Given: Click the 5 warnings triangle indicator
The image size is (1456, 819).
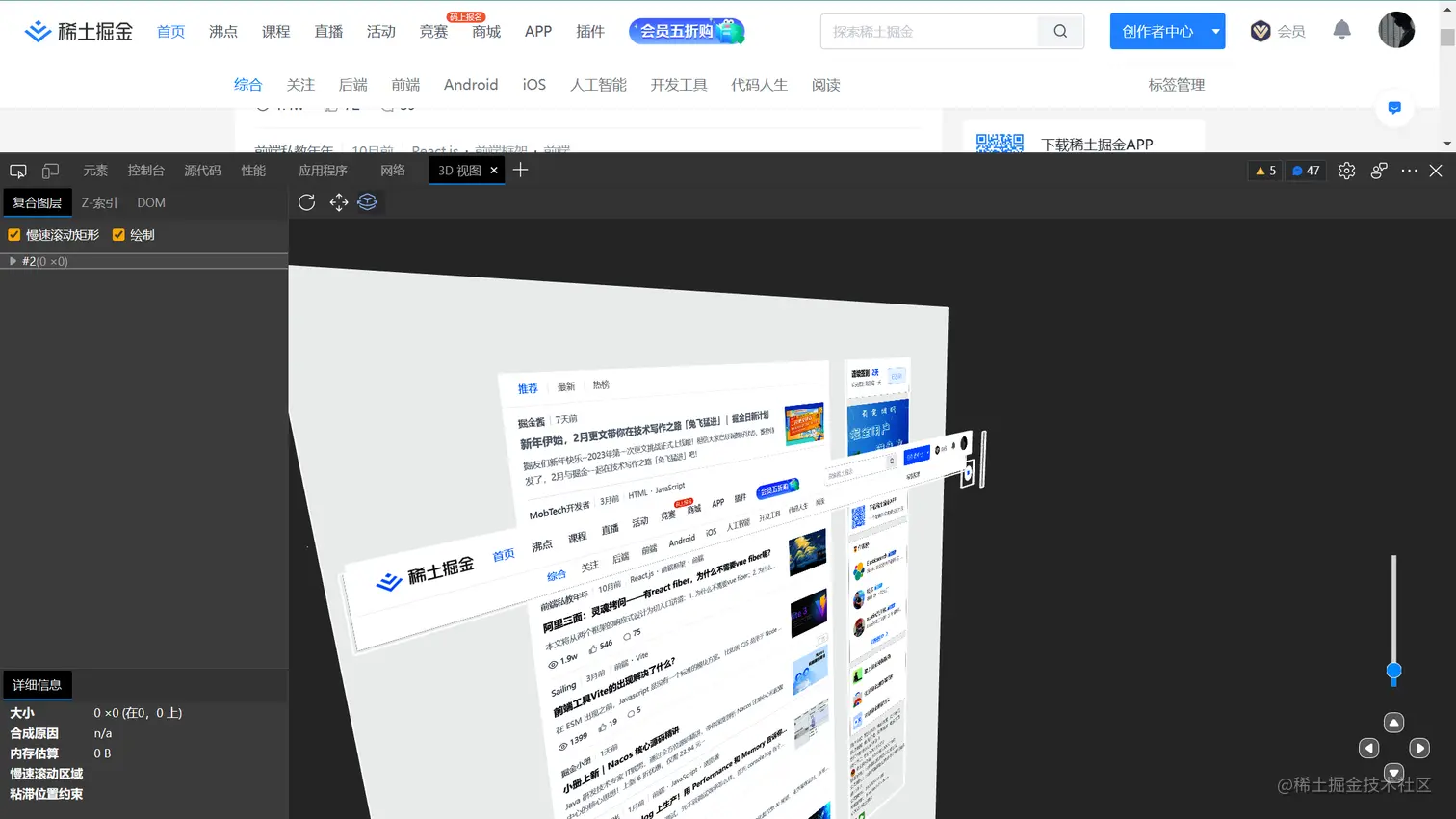Looking at the screenshot, I should pyautogui.click(x=1262, y=170).
